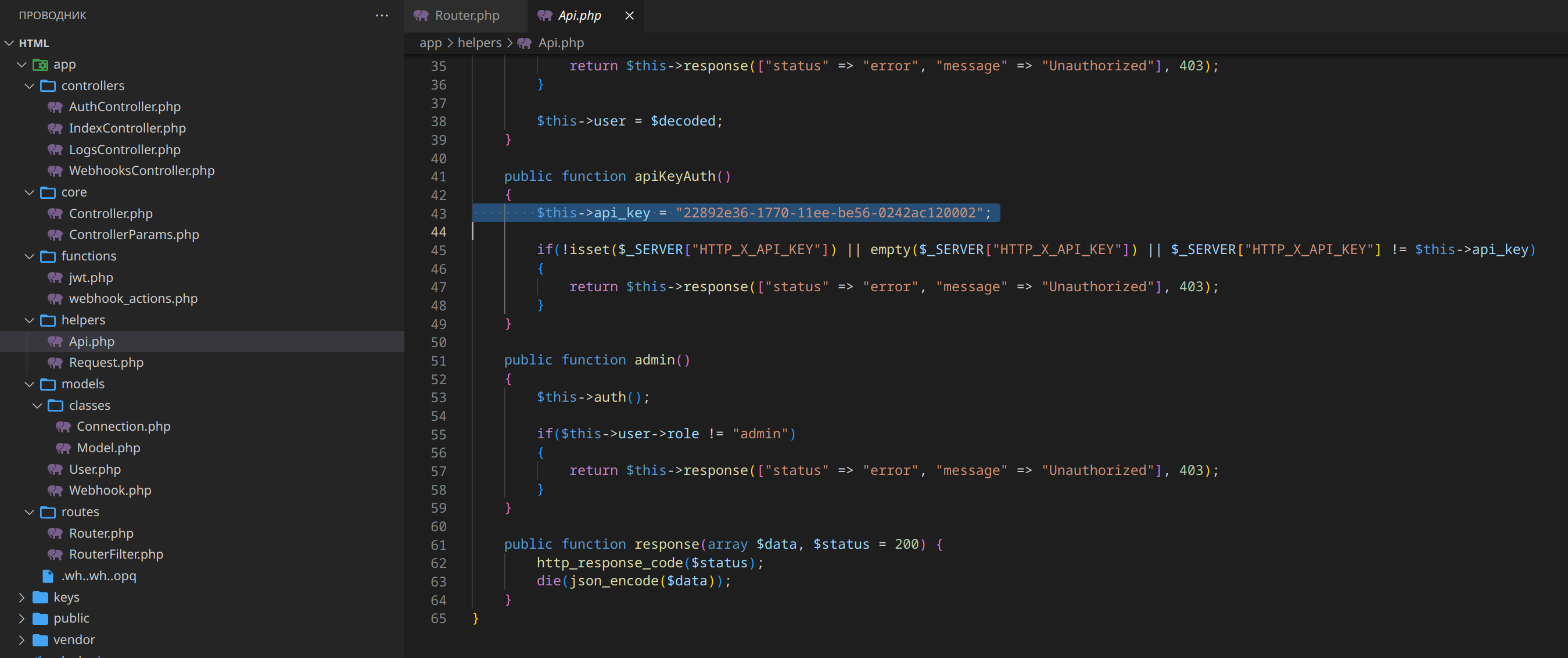The width and height of the screenshot is (1568, 658).
Task: Click the app folder icon
Action: [40, 65]
